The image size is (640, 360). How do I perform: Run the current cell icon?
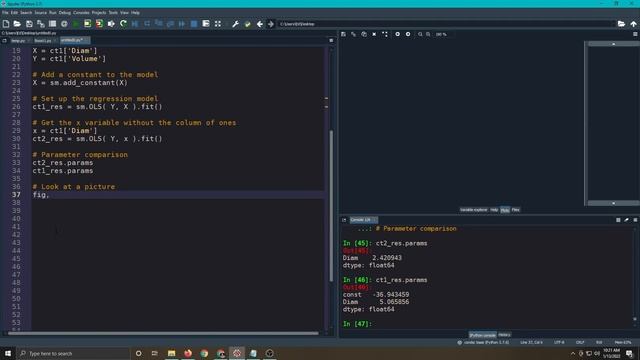[87, 24]
